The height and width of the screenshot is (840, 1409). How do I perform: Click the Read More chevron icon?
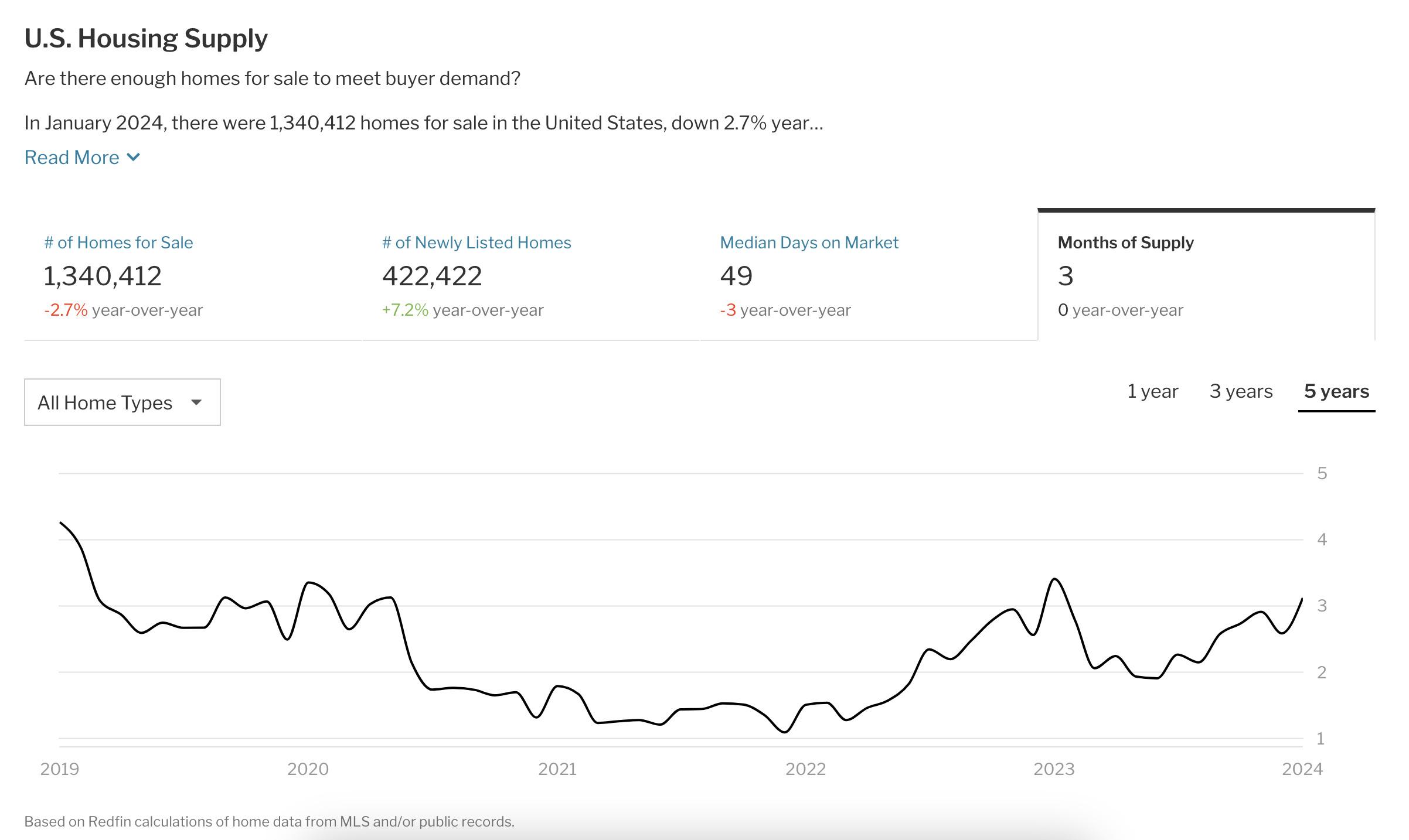[x=134, y=158]
